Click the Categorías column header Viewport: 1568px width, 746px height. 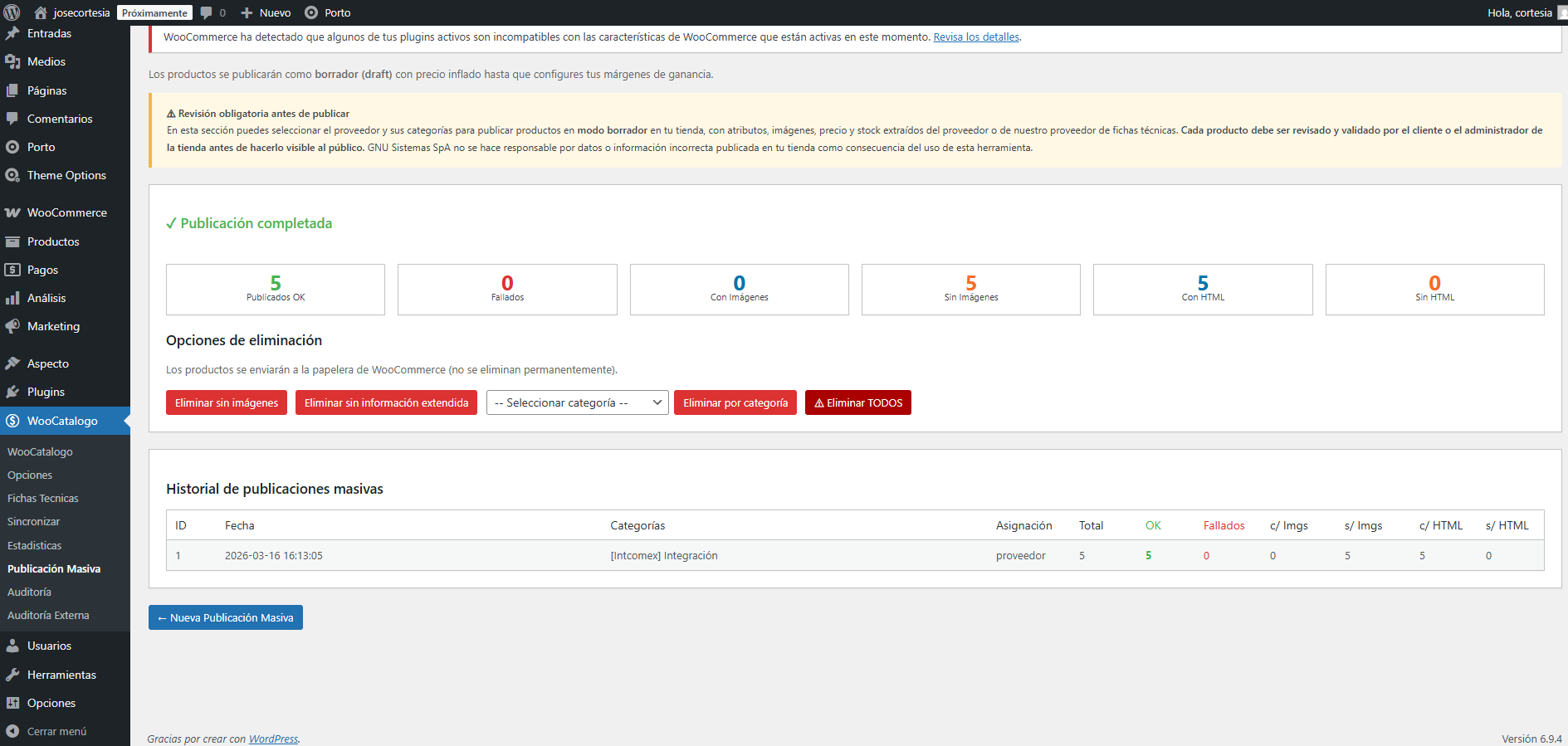tap(637, 525)
